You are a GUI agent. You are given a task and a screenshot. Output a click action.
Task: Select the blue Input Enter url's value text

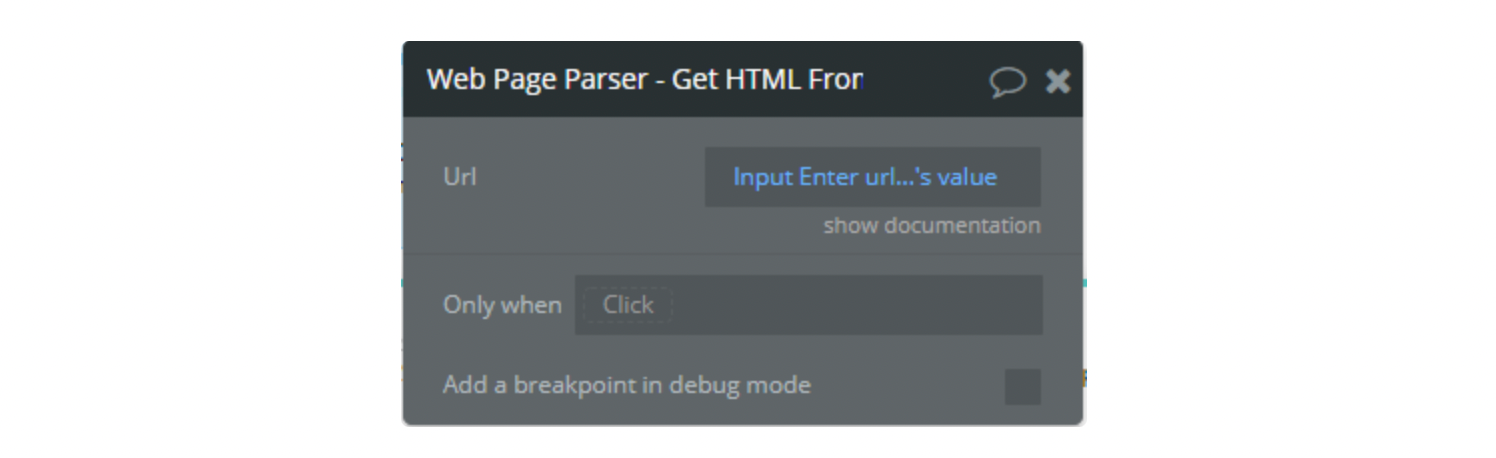coord(865,177)
